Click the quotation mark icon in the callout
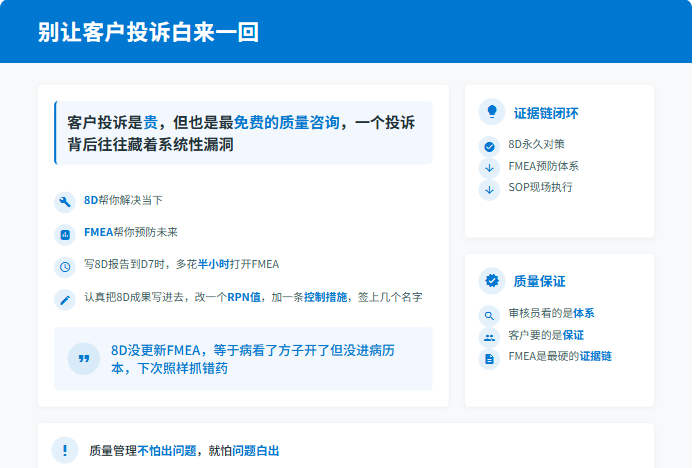 click(x=83, y=358)
